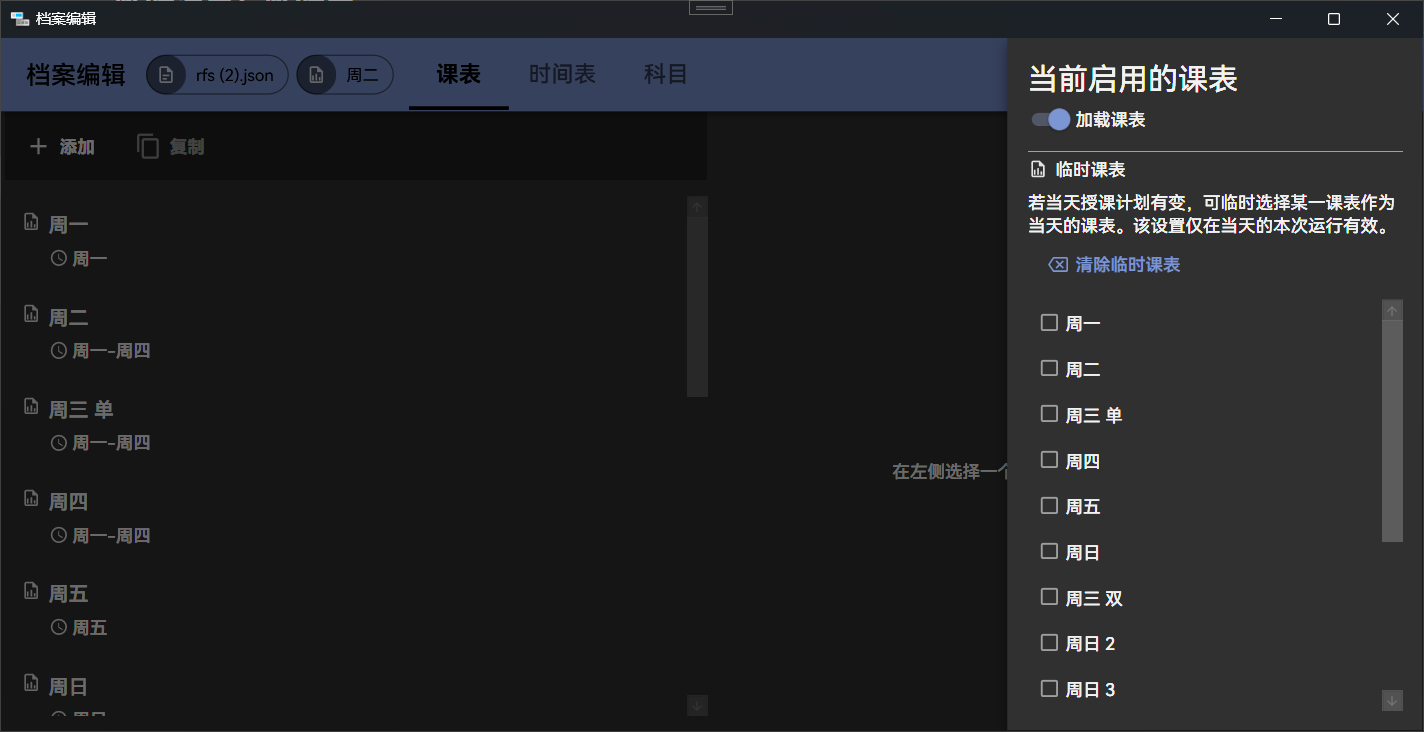Select the 周二 schedule in left list
Screen dimensions: 1424x732
click(69, 318)
